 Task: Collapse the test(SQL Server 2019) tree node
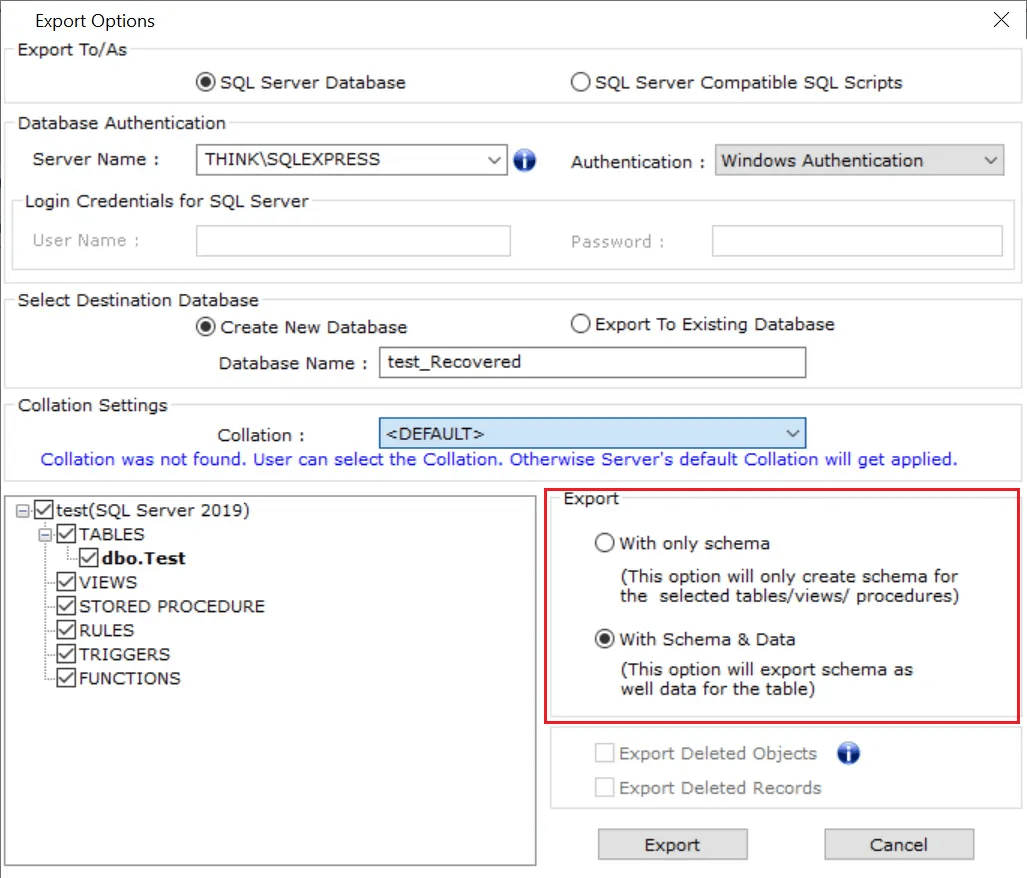click(22, 511)
